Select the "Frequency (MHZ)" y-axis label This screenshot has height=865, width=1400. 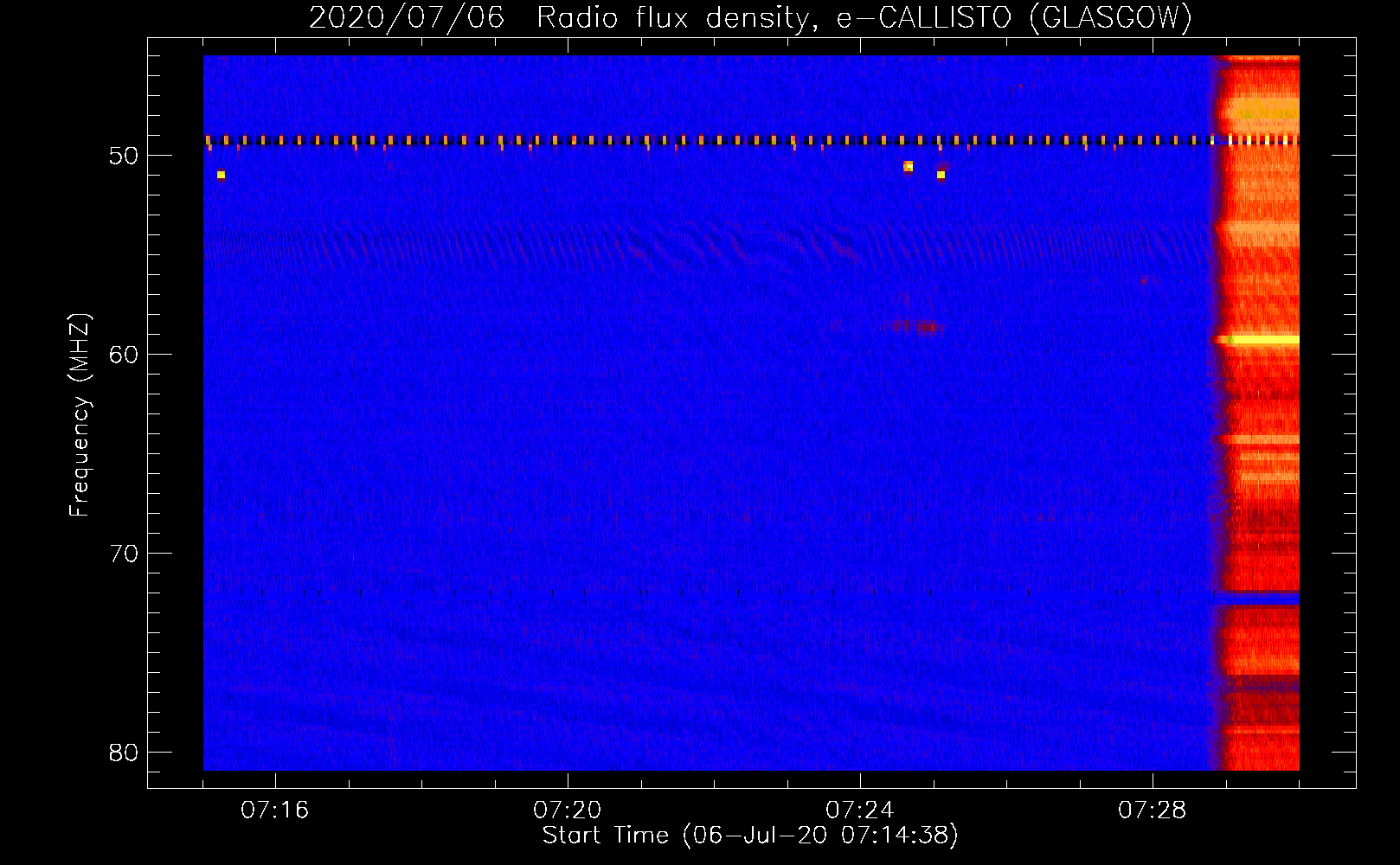coord(80,415)
